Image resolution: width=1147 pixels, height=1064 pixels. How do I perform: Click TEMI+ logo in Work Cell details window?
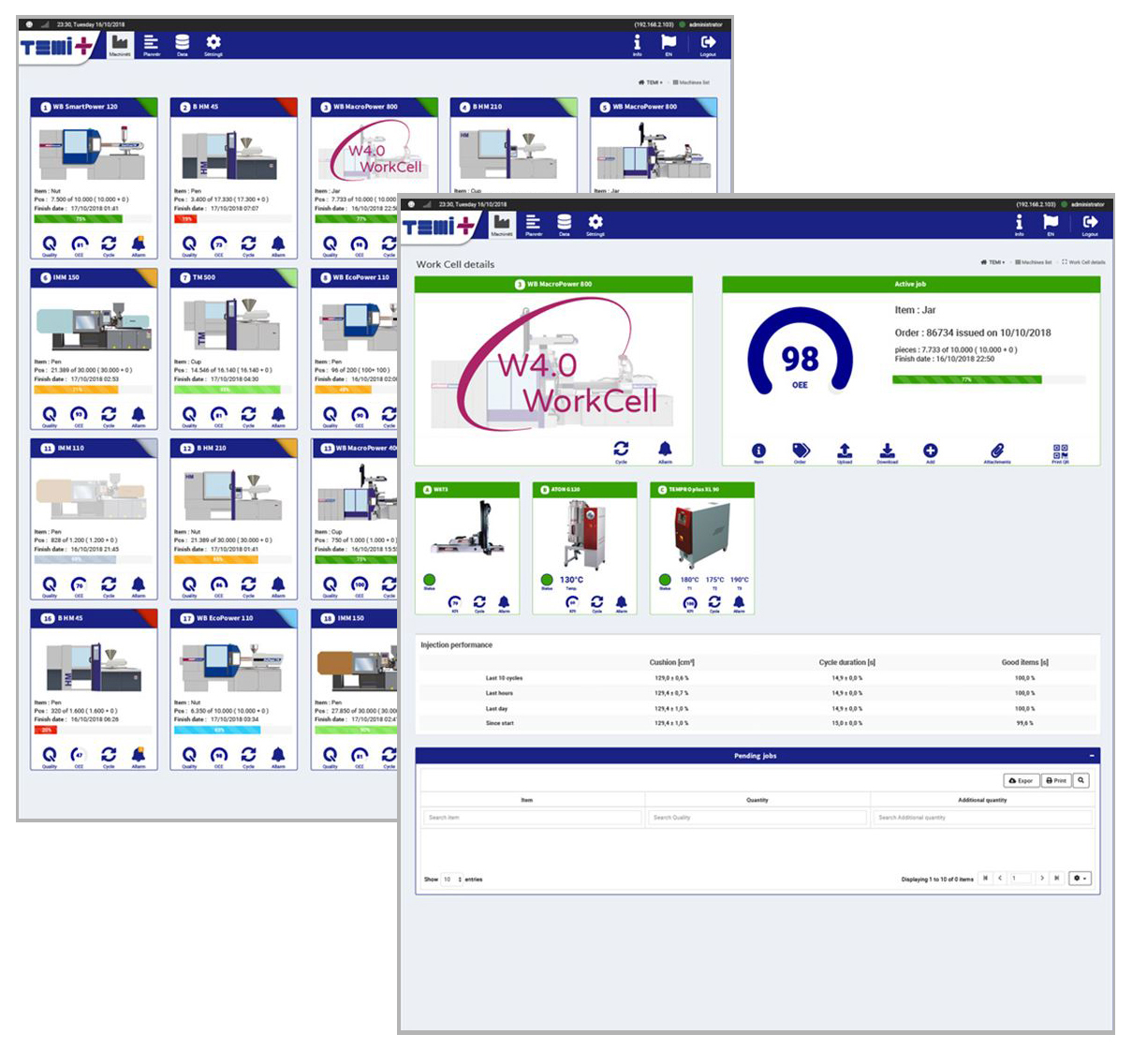(x=438, y=226)
